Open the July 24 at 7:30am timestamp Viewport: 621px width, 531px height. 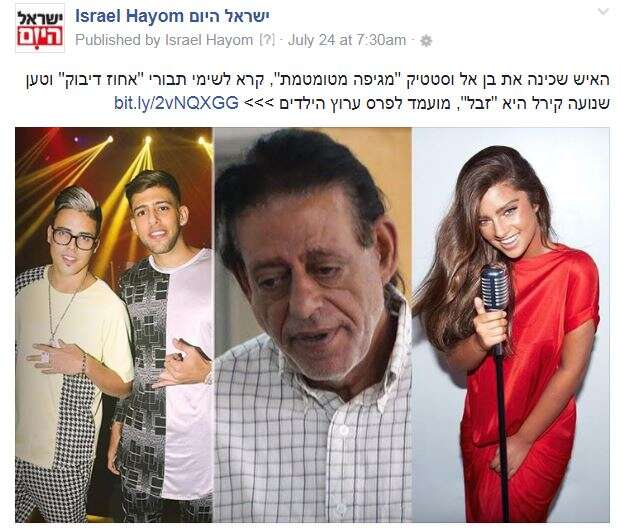[347, 40]
